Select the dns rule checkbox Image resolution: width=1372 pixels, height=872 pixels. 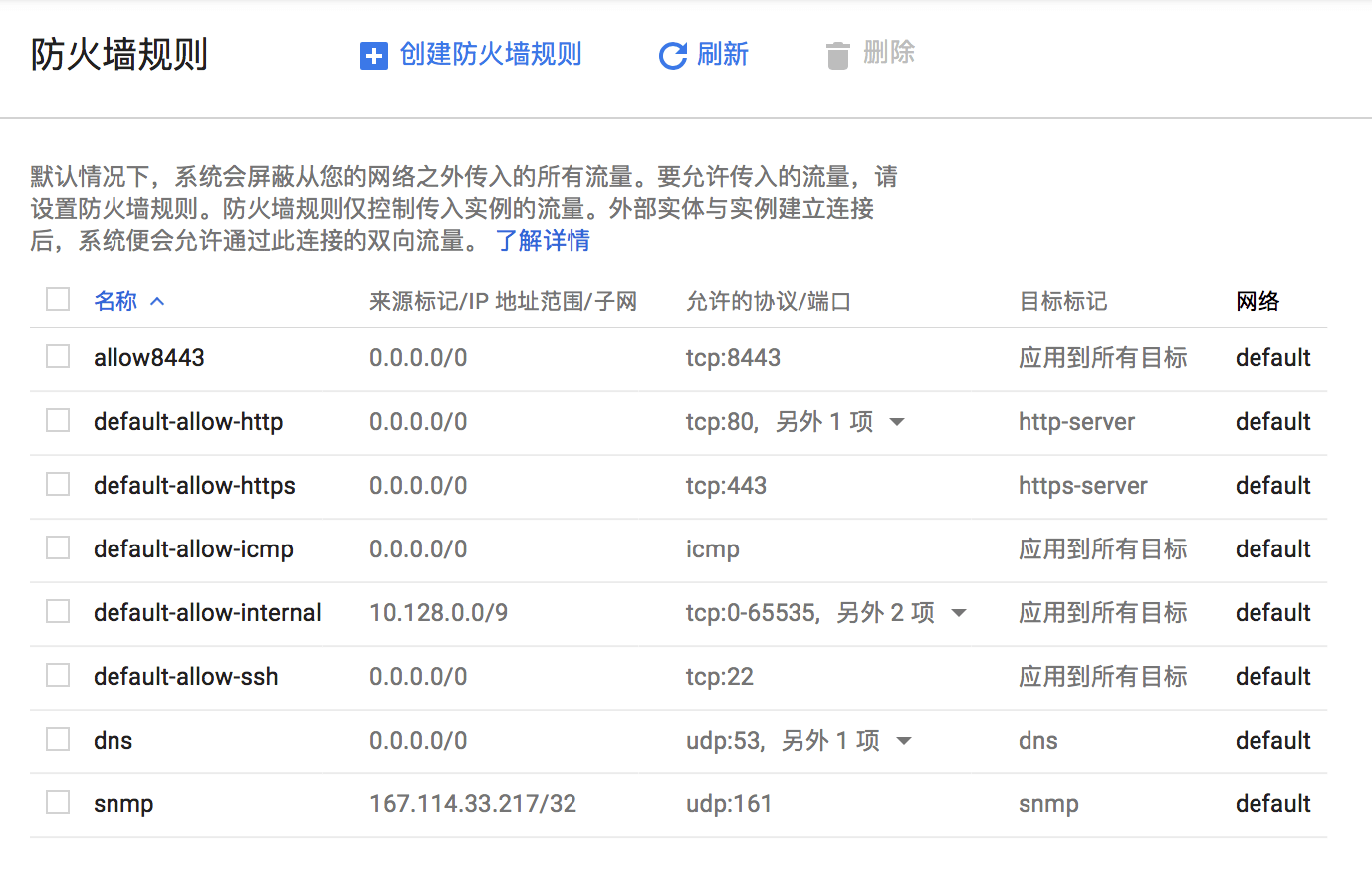click(57, 740)
